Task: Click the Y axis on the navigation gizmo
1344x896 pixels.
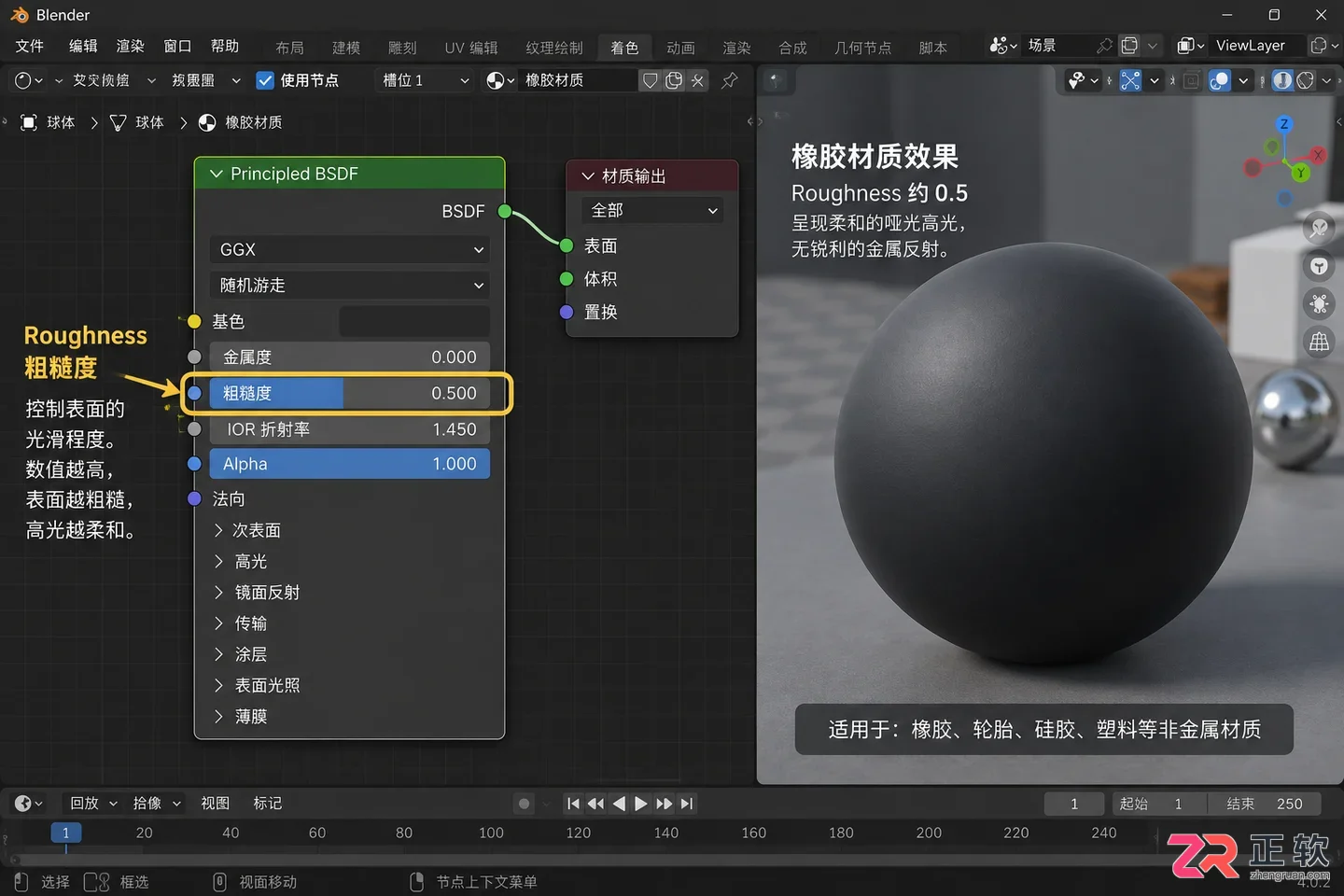Action: click(x=1300, y=173)
